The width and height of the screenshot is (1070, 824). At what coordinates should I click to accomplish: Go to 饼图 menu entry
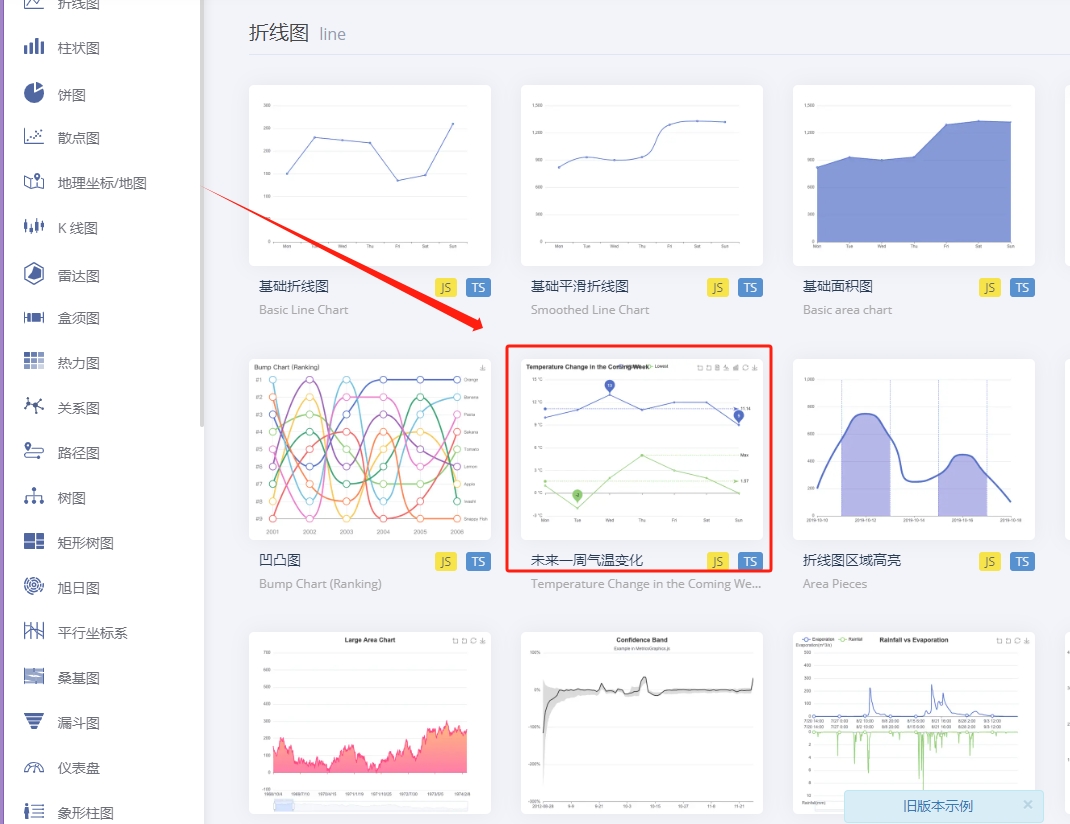tap(72, 94)
